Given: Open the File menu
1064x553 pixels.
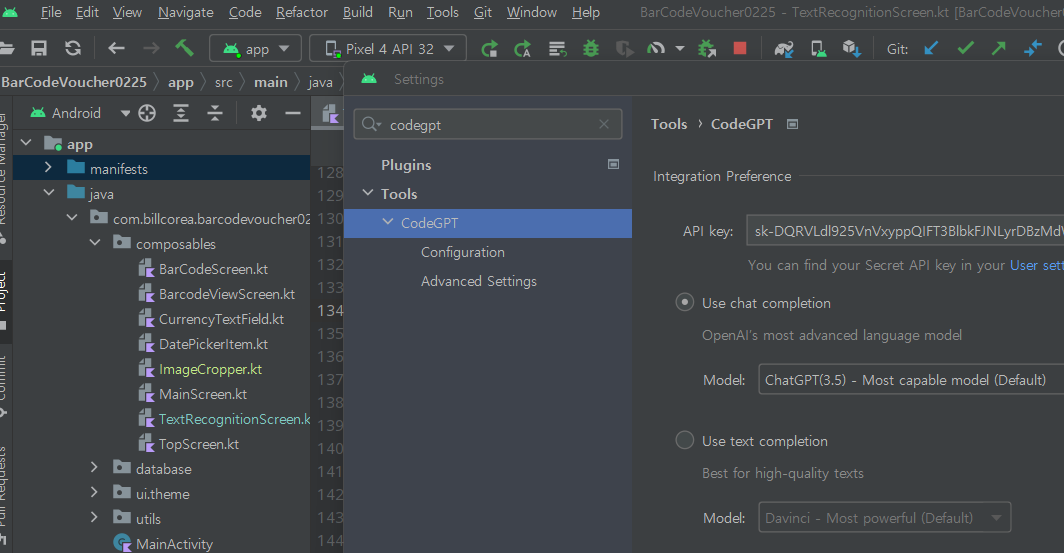Looking at the screenshot, I should point(51,12).
